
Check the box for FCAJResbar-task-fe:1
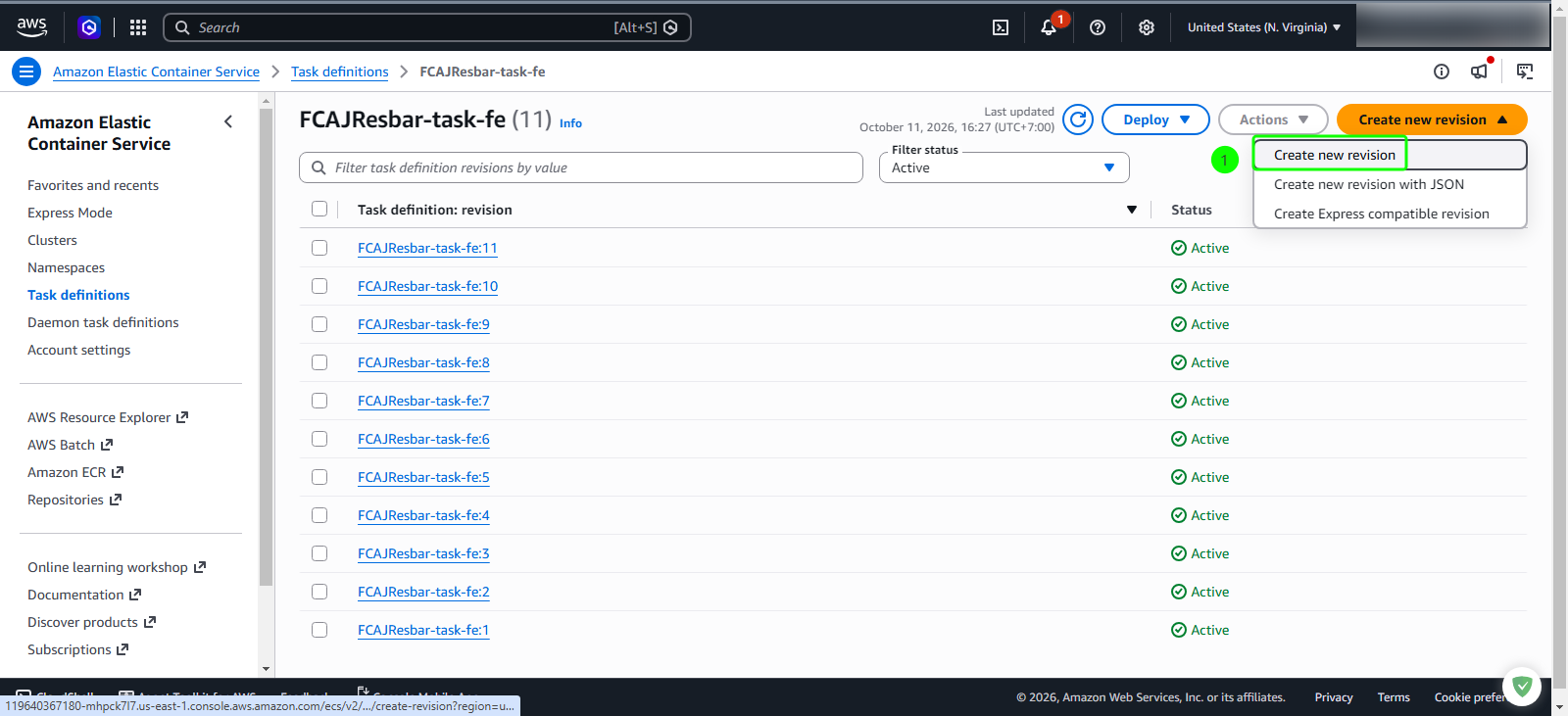(319, 630)
